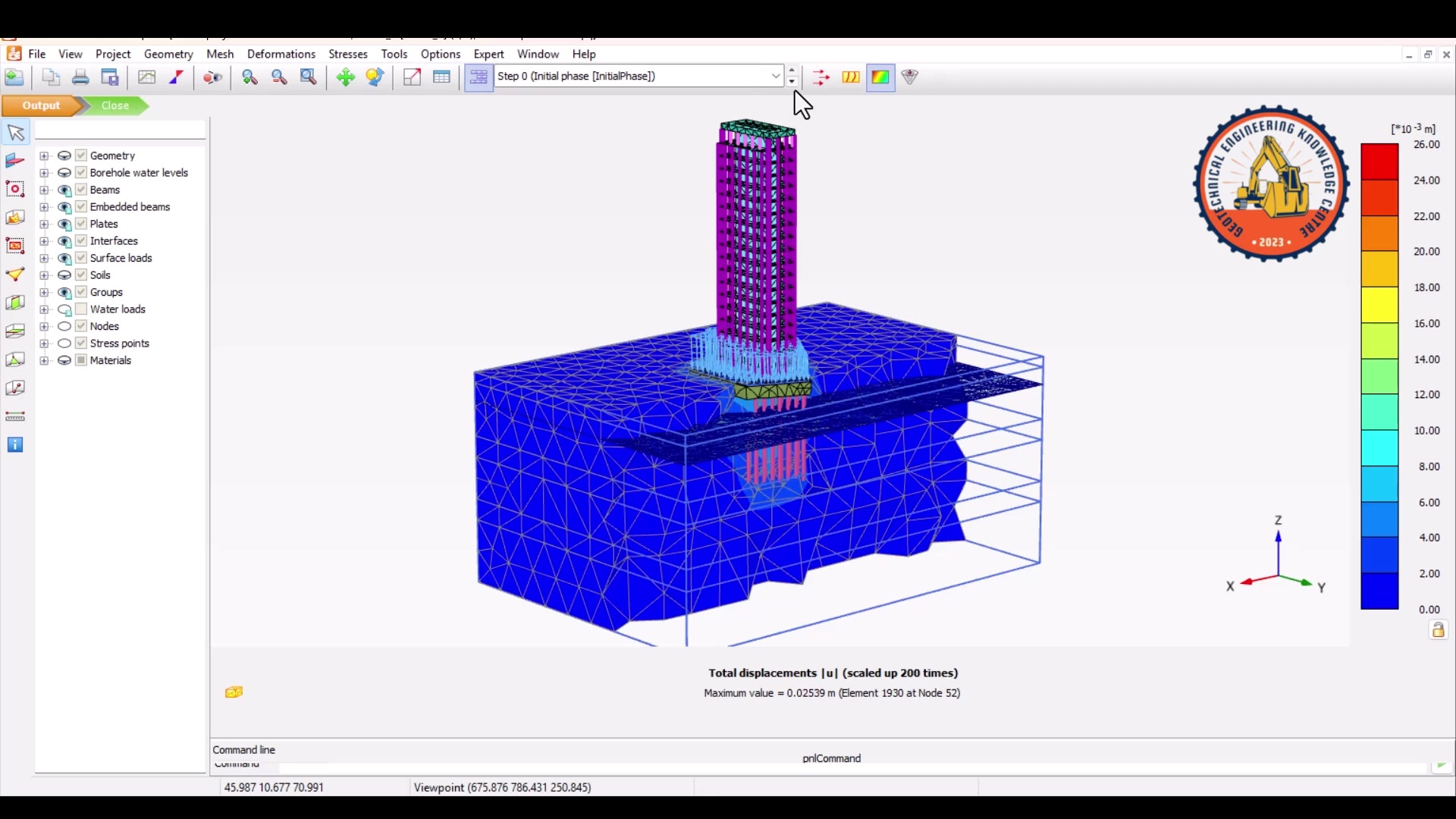Uncheck the Embedded beams checkbox
Screen dimensions: 1456x819
pos(81,207)
